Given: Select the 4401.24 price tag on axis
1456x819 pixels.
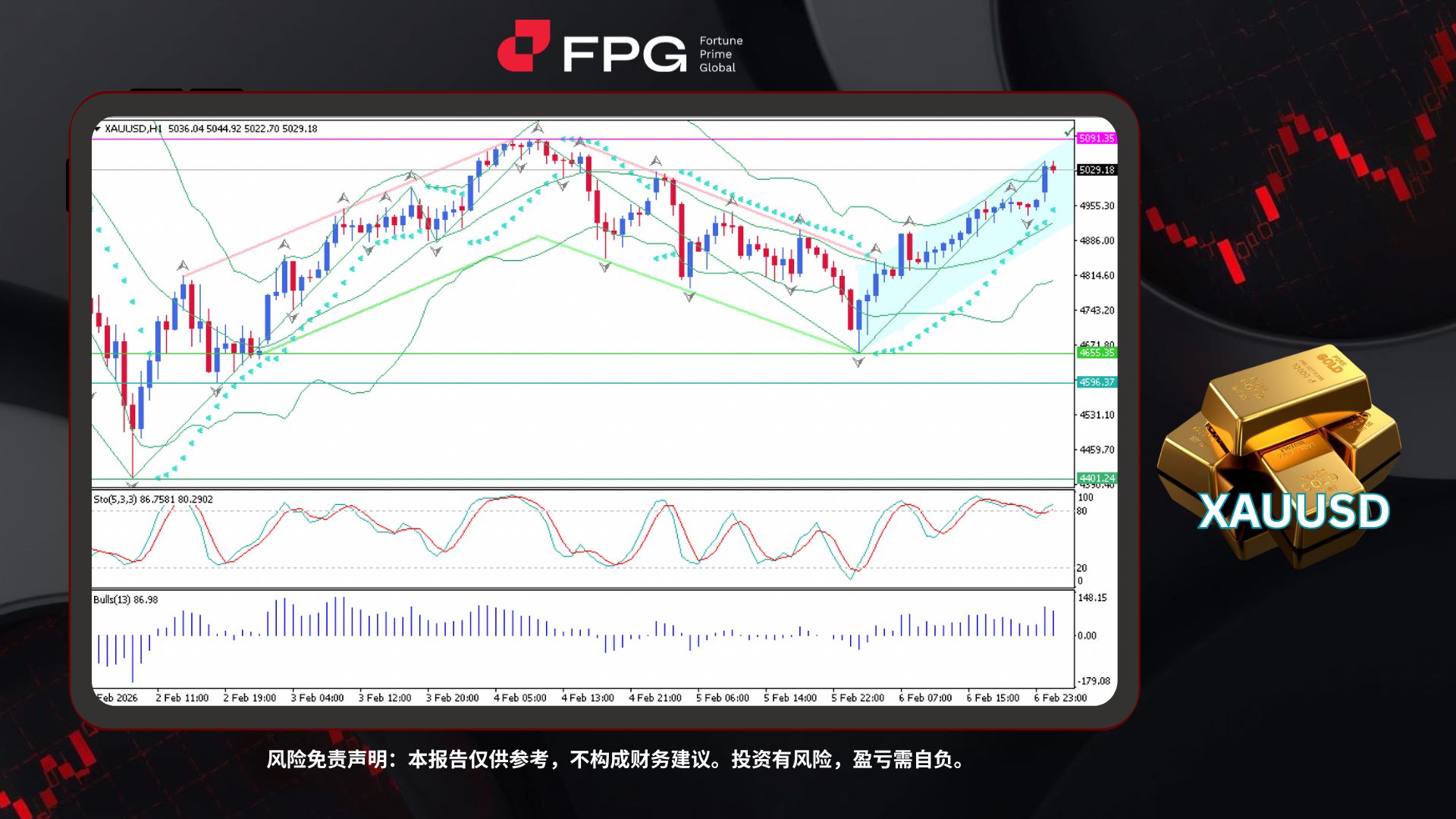Looking at the screenshot, I should pyautogui.click(x=1098, y=479).
